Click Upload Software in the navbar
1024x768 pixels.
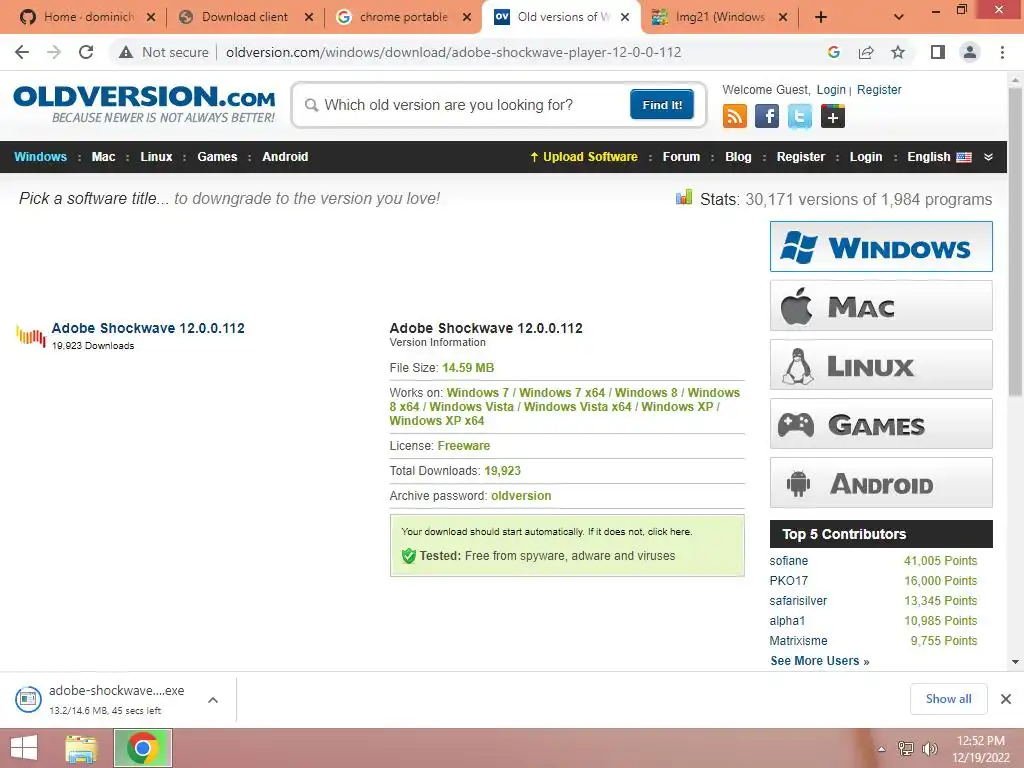(x=584, y=157)
